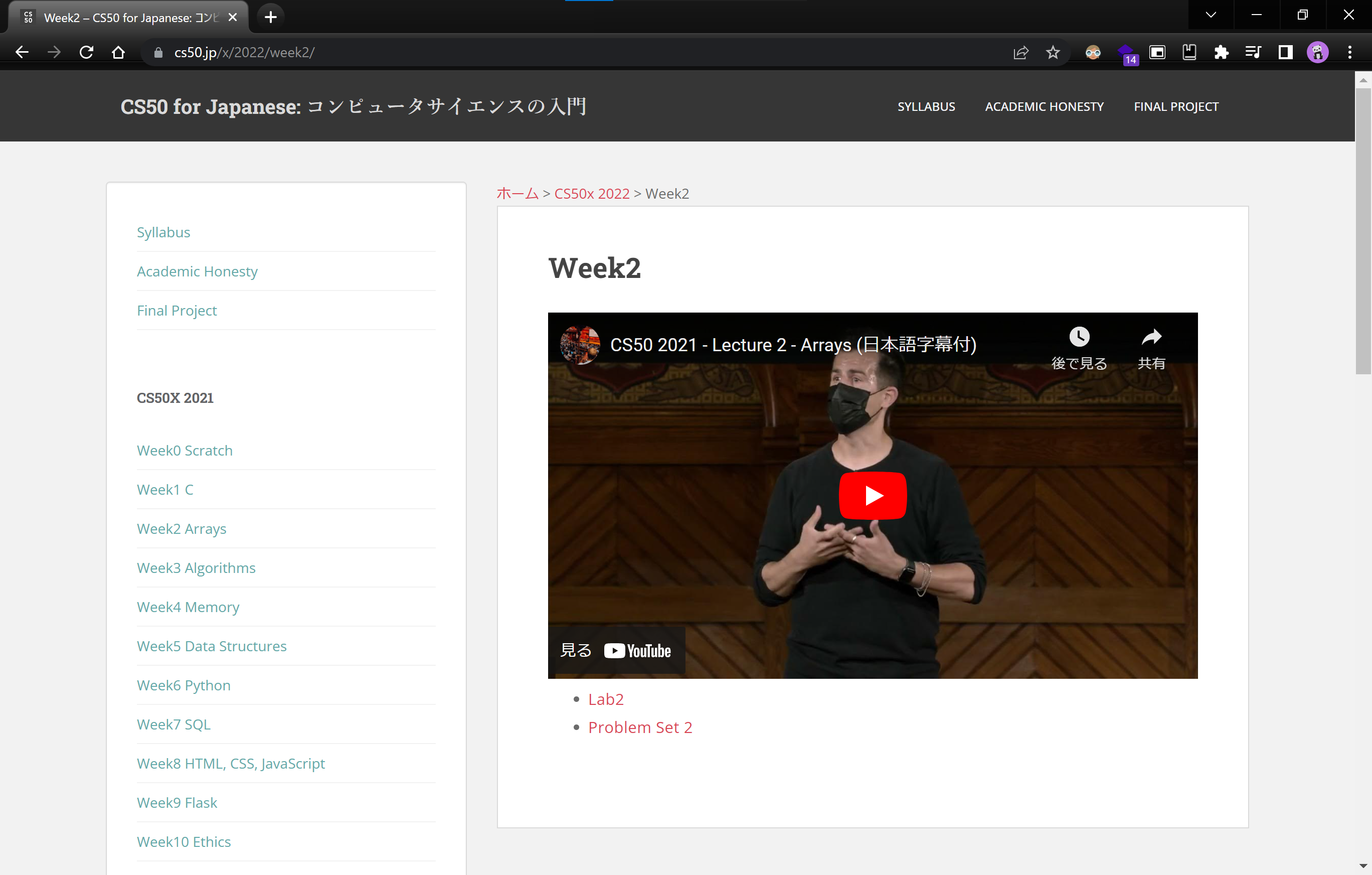Screen dimensions: 1372x875
Task: Expand the tab search chevron
Action: [1211, 15]
